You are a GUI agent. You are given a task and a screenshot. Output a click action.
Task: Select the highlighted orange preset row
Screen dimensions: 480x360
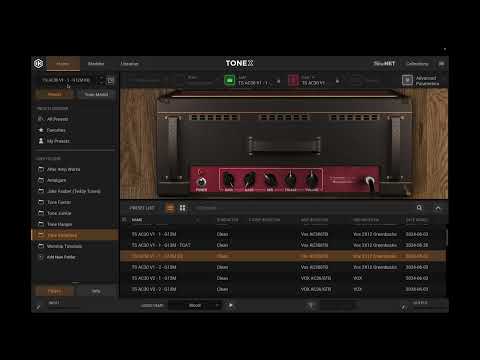pos(283,256)
